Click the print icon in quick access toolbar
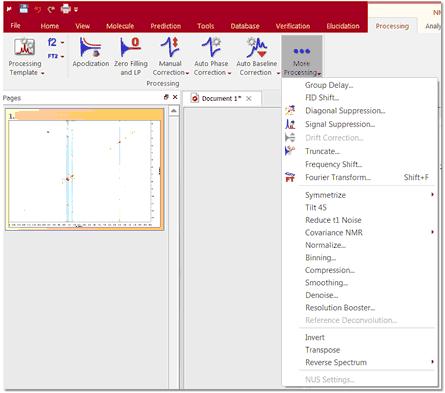445x393 pixels. [x=66, y=9]
